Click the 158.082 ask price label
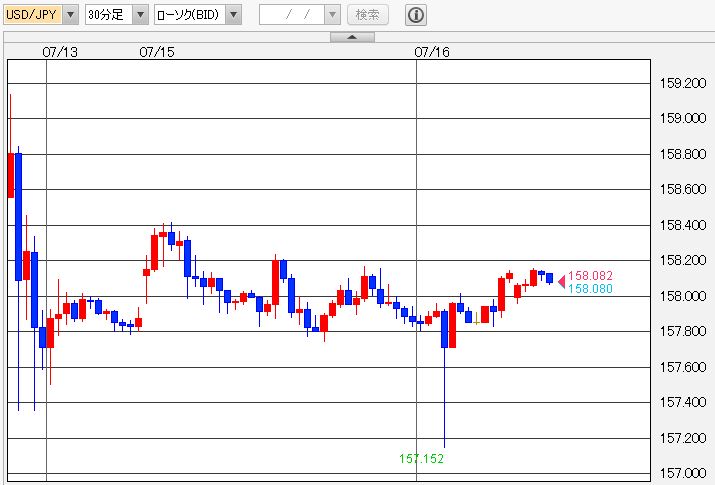The width and height of the screenshot is (715, 485). pos(590,275)
